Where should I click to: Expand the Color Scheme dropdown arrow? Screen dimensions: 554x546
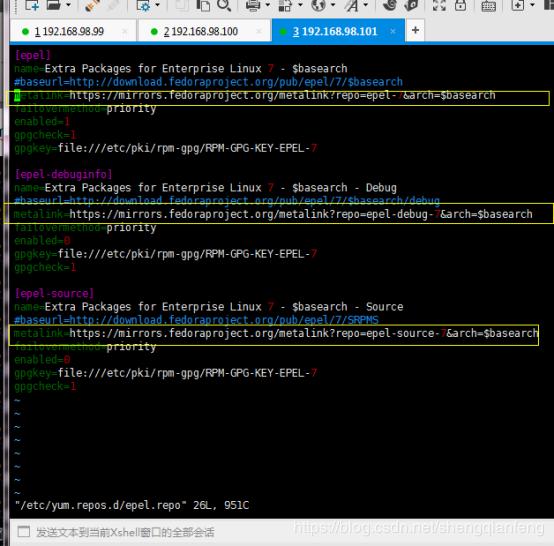(300, 5)
